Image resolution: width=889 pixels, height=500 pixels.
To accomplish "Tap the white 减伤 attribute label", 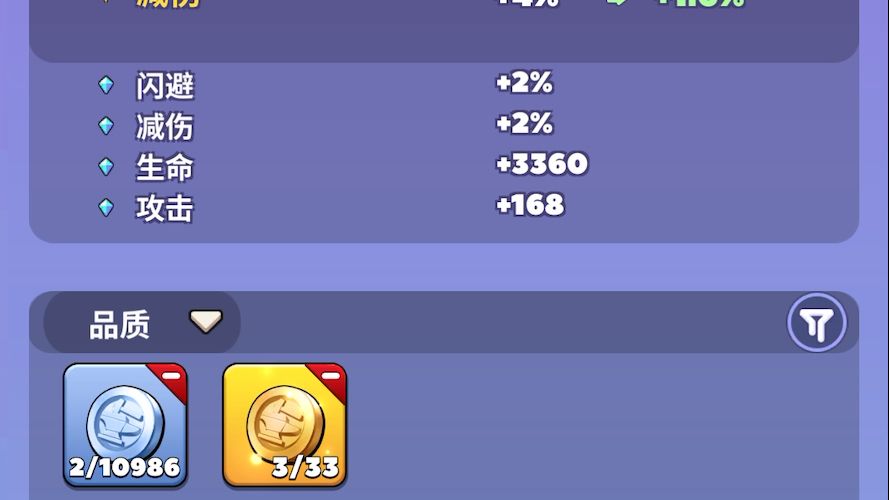I will click(165, 127).
